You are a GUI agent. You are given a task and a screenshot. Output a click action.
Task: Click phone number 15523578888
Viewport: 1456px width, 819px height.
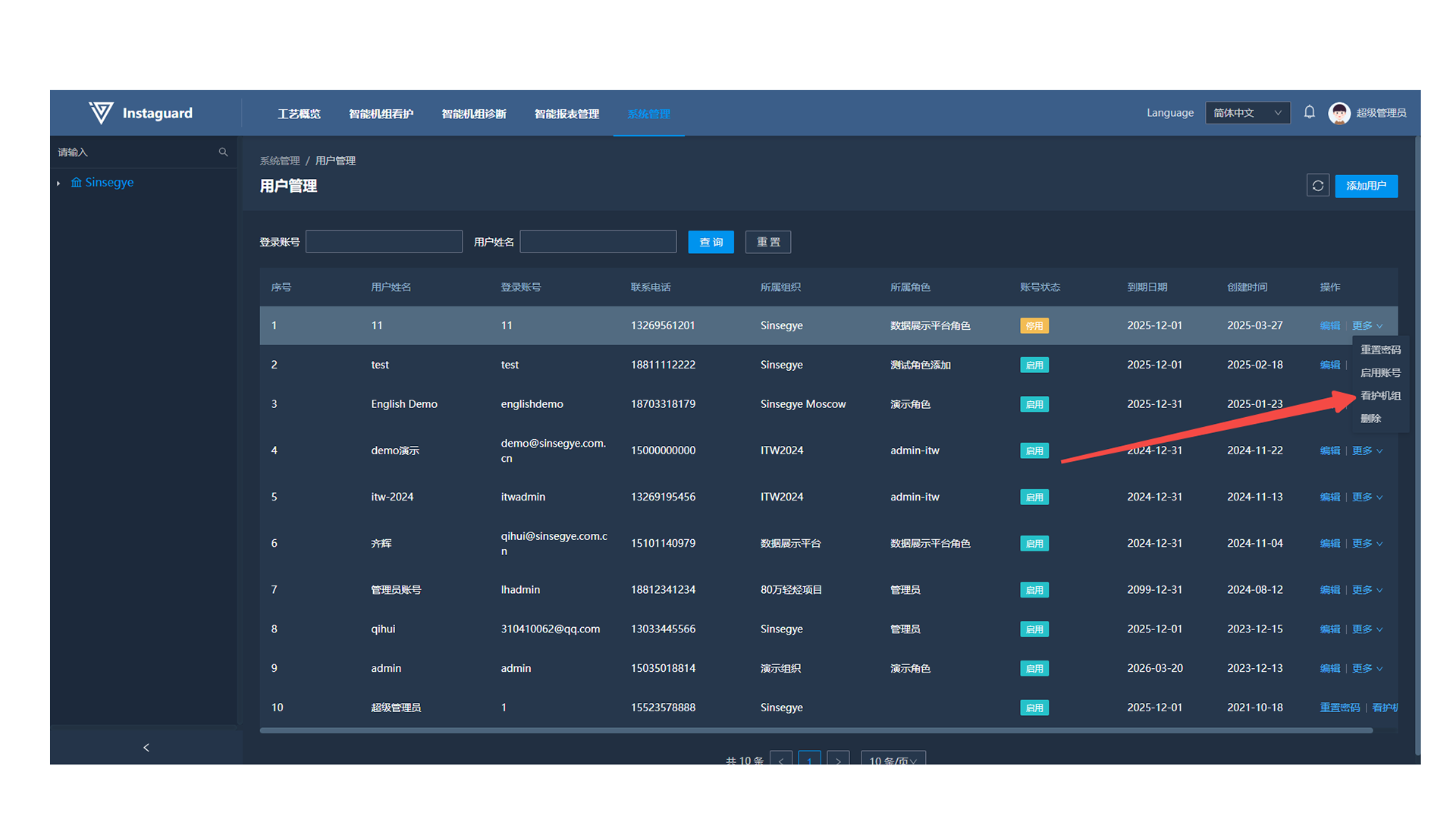click(x=663, y=708)
